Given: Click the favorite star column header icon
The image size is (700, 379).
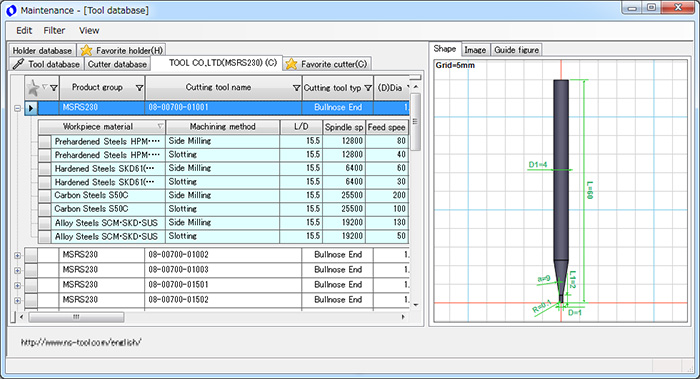Looking at the screenshot, I should pyautogui.click(x=33, y=87).
